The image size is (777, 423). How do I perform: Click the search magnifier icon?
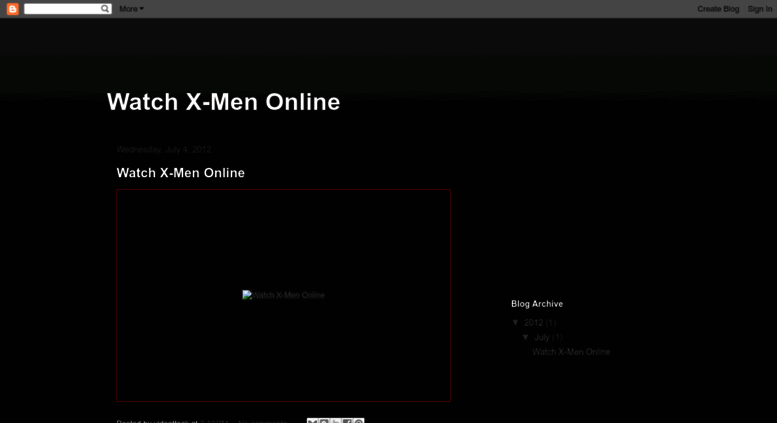pyautogui.click(x=105, y=8)
